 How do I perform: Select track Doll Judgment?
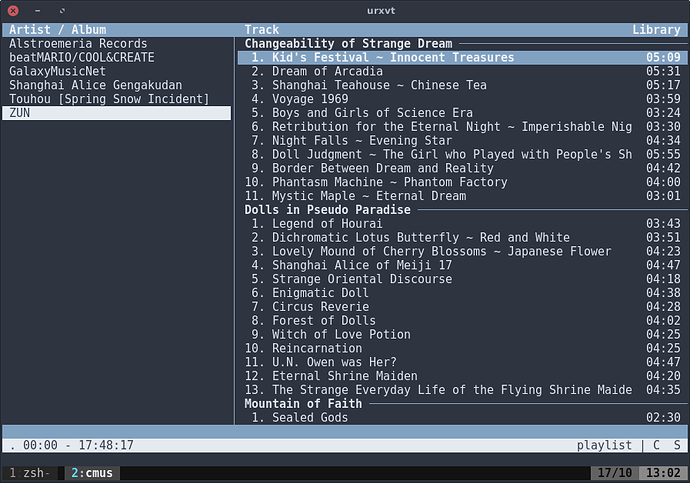tap(462, 154)
